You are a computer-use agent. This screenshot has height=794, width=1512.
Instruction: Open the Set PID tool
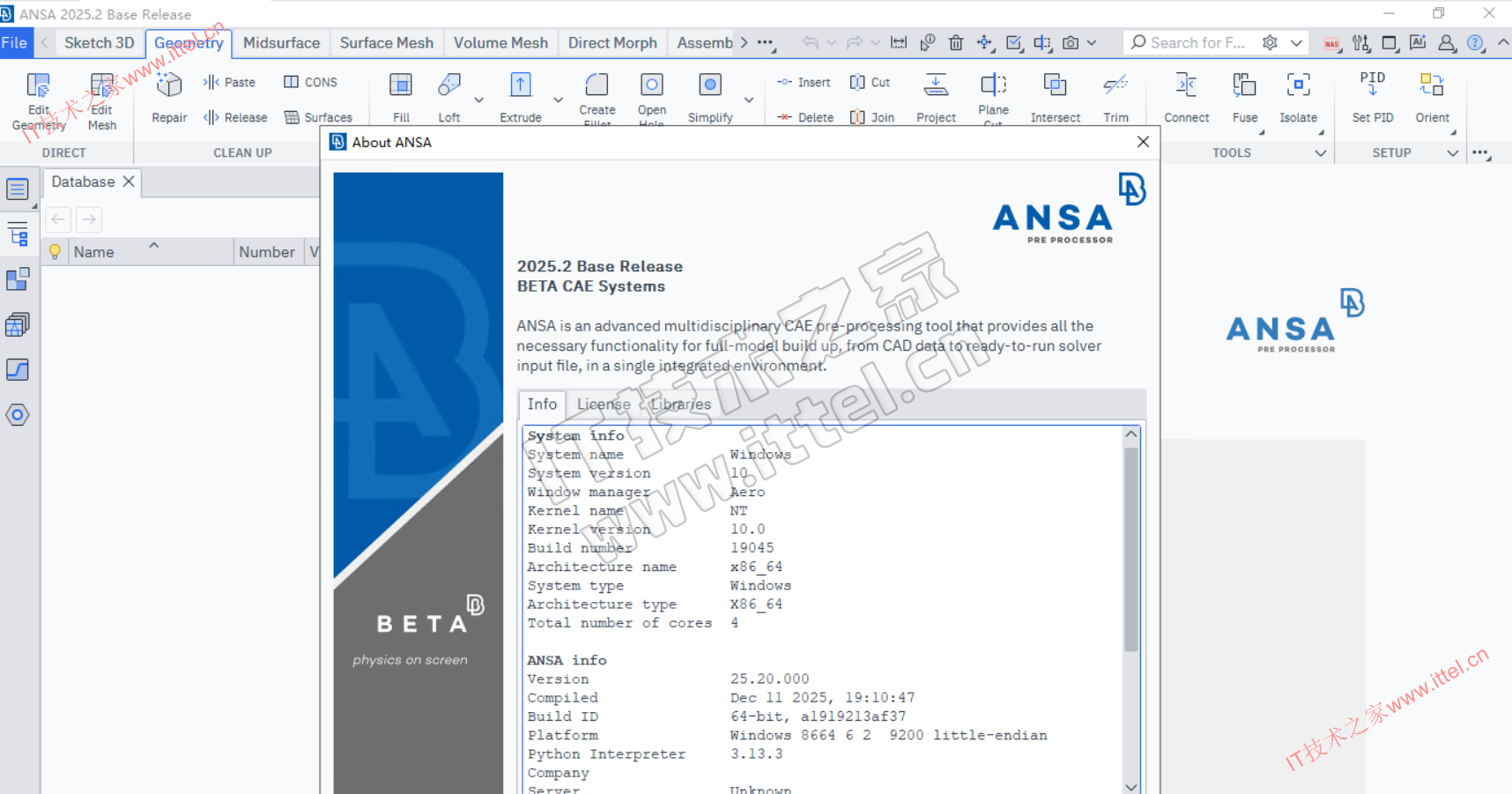tap(1372, 85)
